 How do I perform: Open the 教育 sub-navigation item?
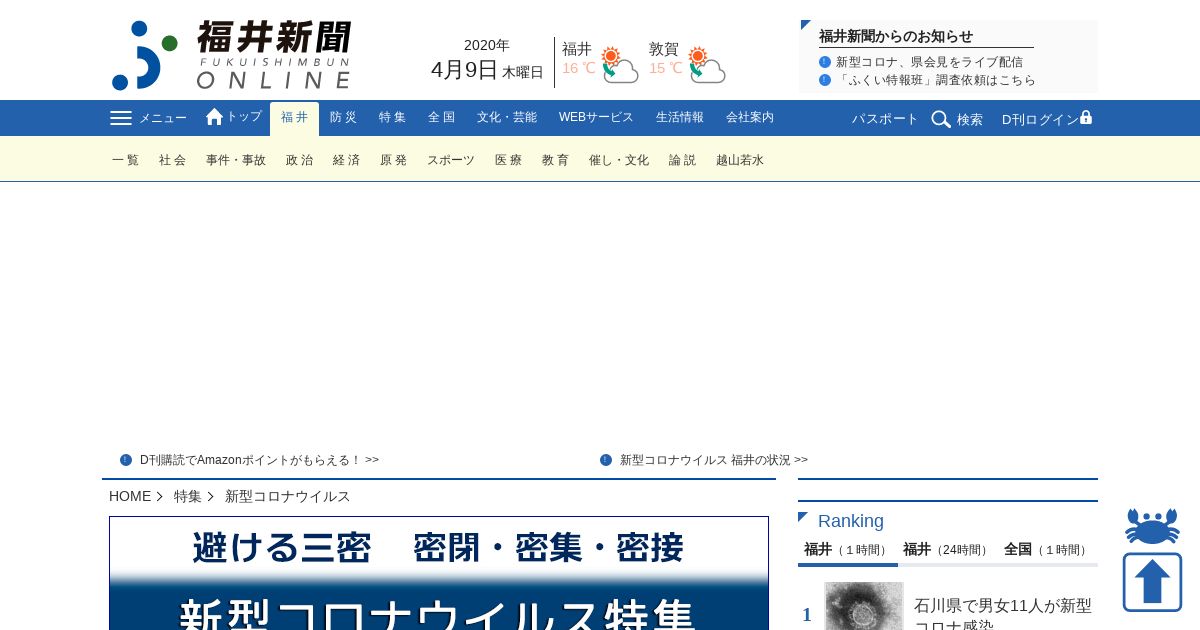556,160
